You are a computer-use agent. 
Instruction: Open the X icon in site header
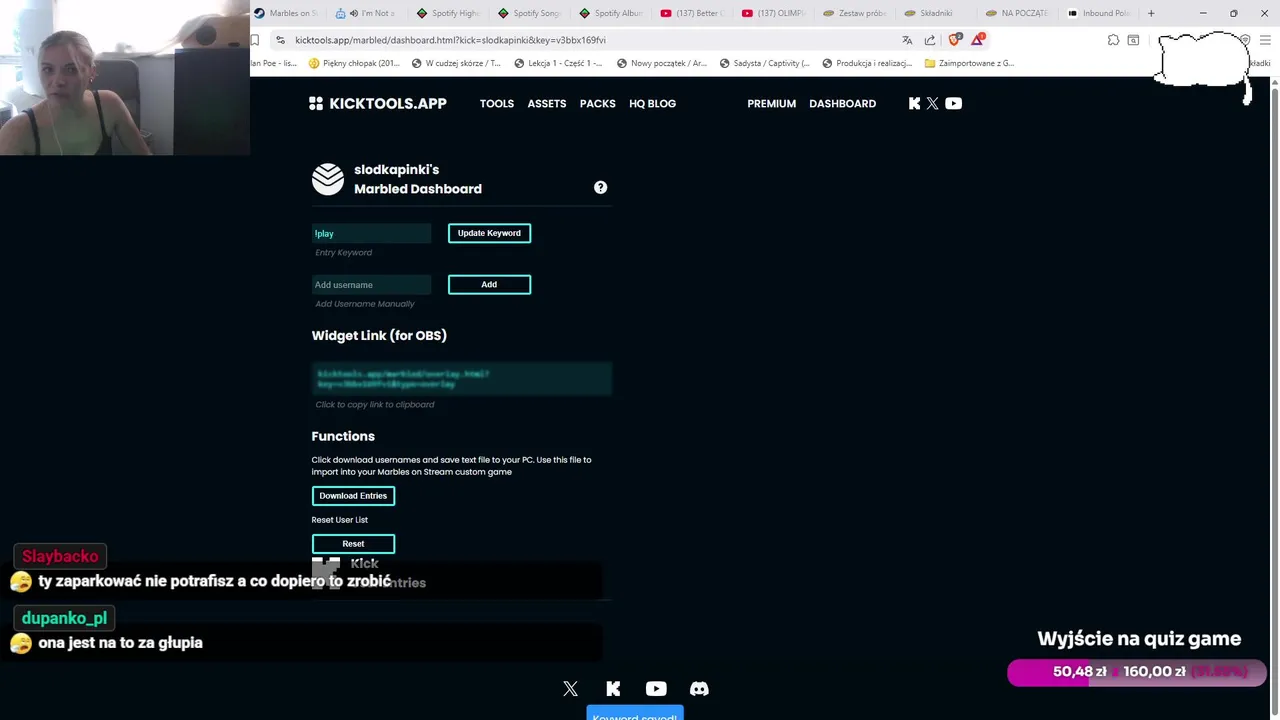[x=932, y=103]
